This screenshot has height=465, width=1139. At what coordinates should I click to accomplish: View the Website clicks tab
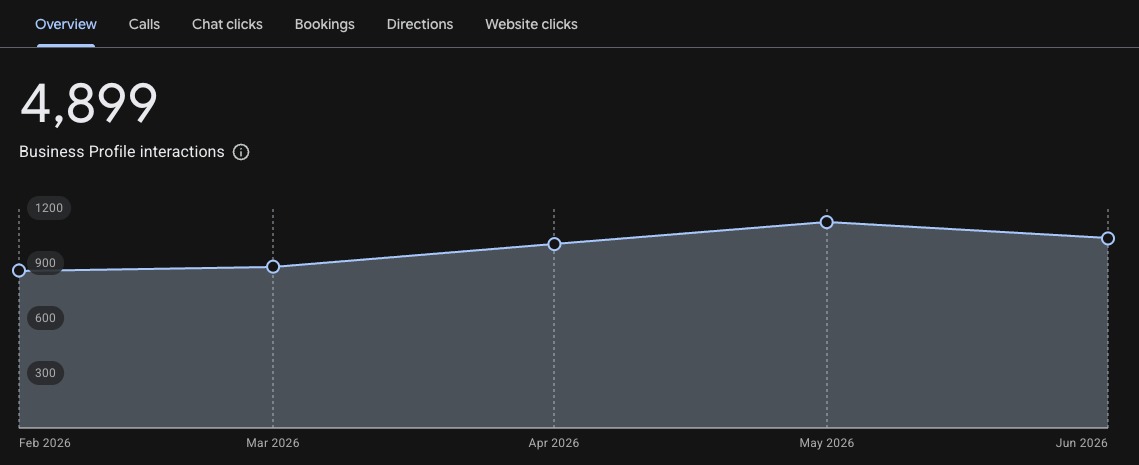click(x=531, y=24)
